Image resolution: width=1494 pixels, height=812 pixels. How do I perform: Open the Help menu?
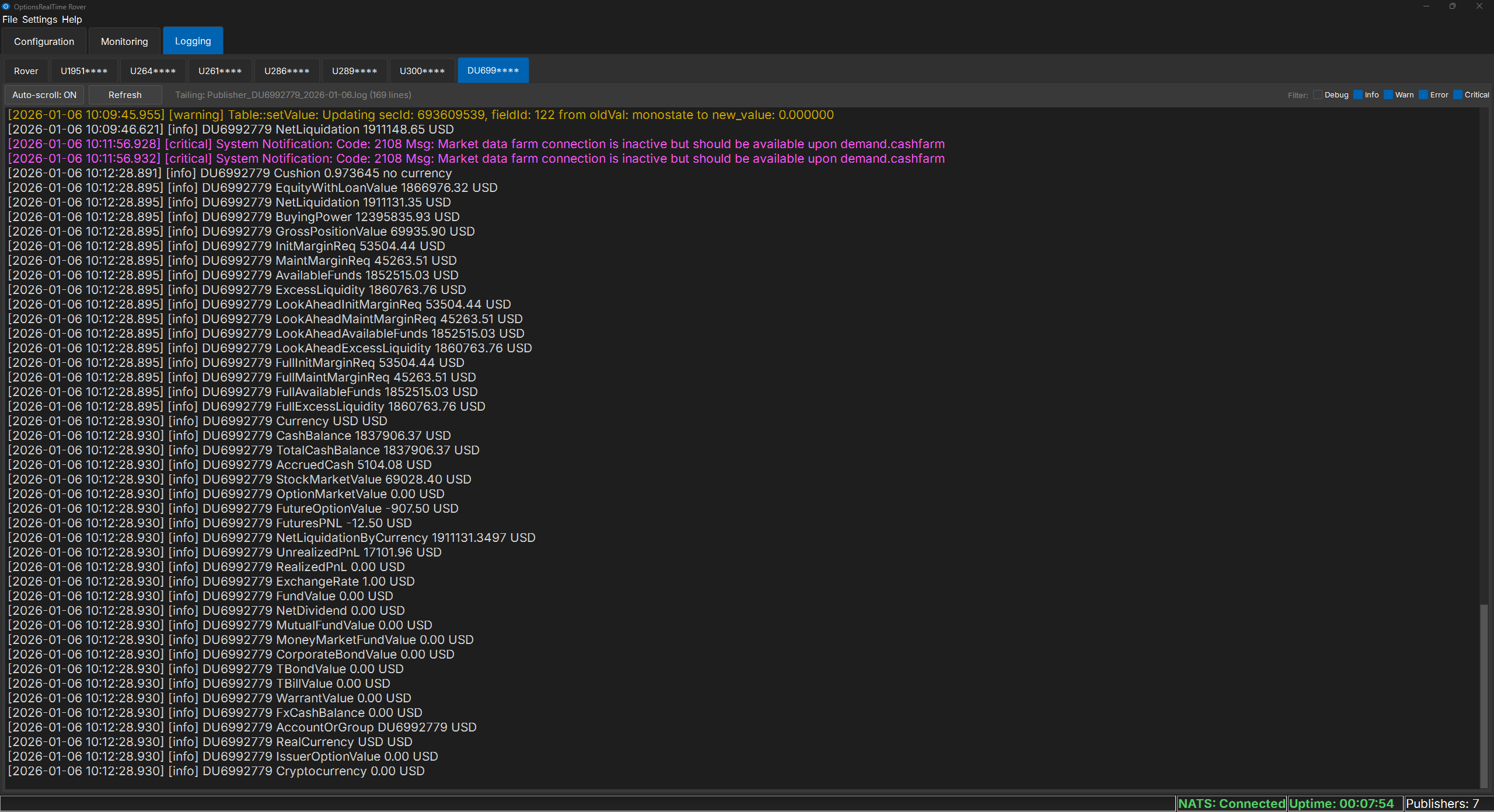coord(72,19)
